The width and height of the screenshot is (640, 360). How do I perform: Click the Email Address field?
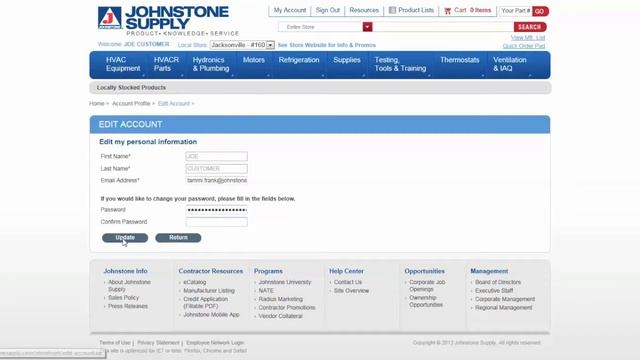[216, 180]
